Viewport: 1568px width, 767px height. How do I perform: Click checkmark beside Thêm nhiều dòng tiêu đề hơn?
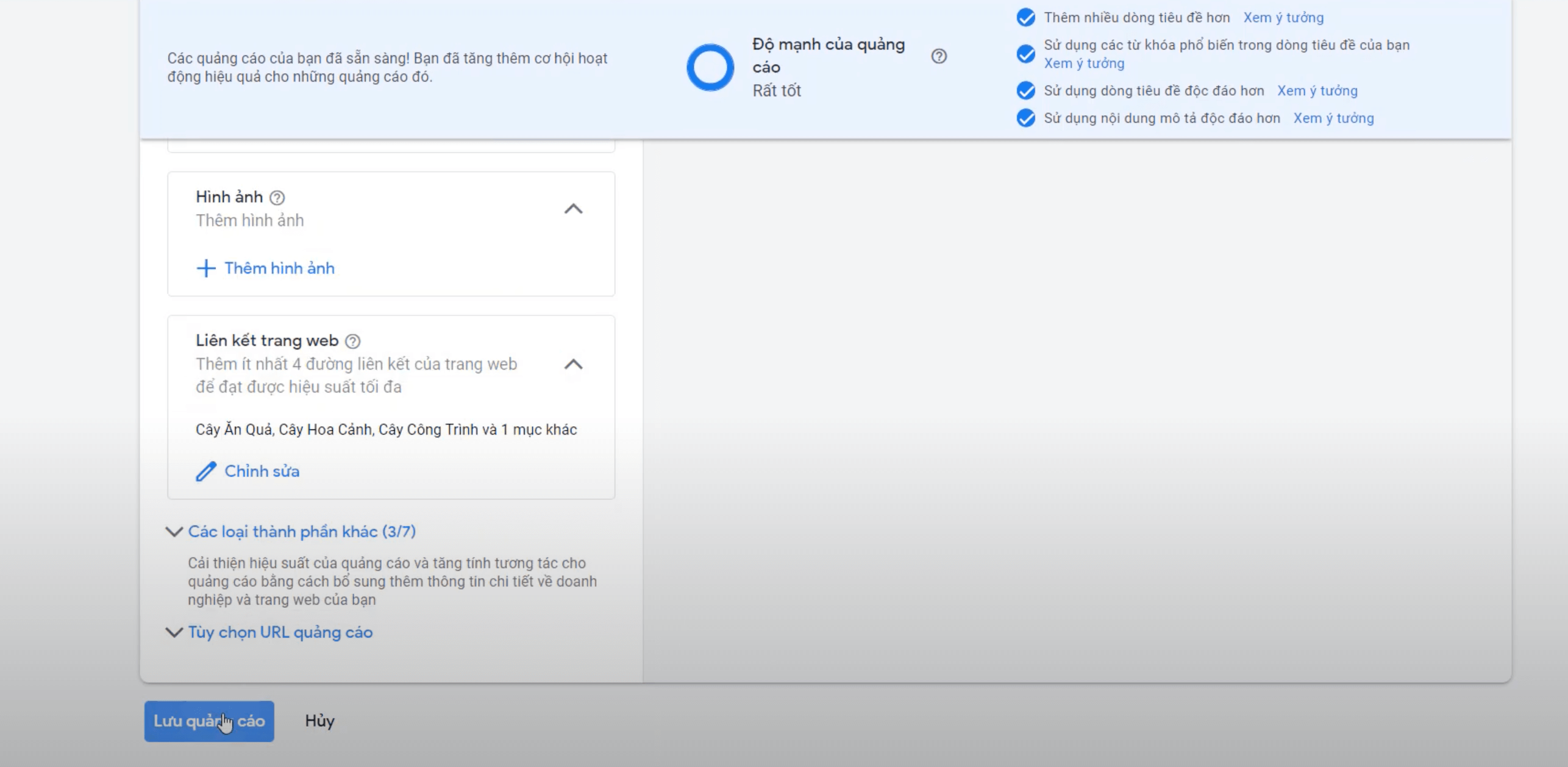point(1026,18)
